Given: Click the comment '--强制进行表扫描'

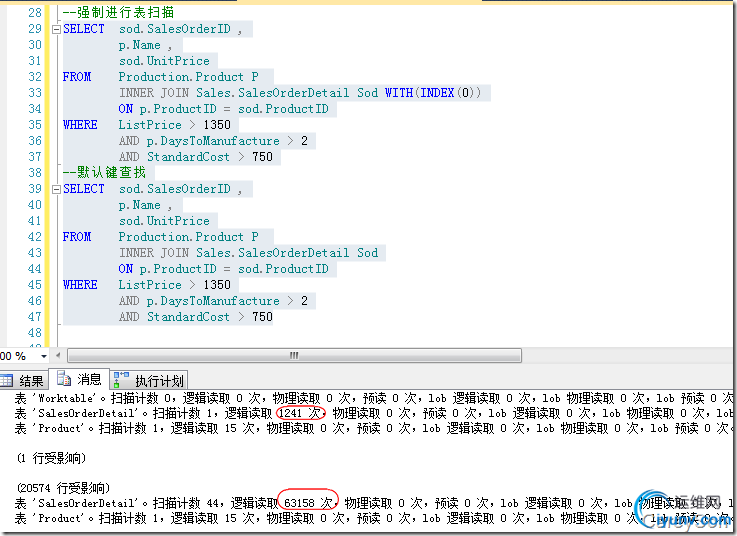Looking at the screenshot, I should (x=118, y=12).
